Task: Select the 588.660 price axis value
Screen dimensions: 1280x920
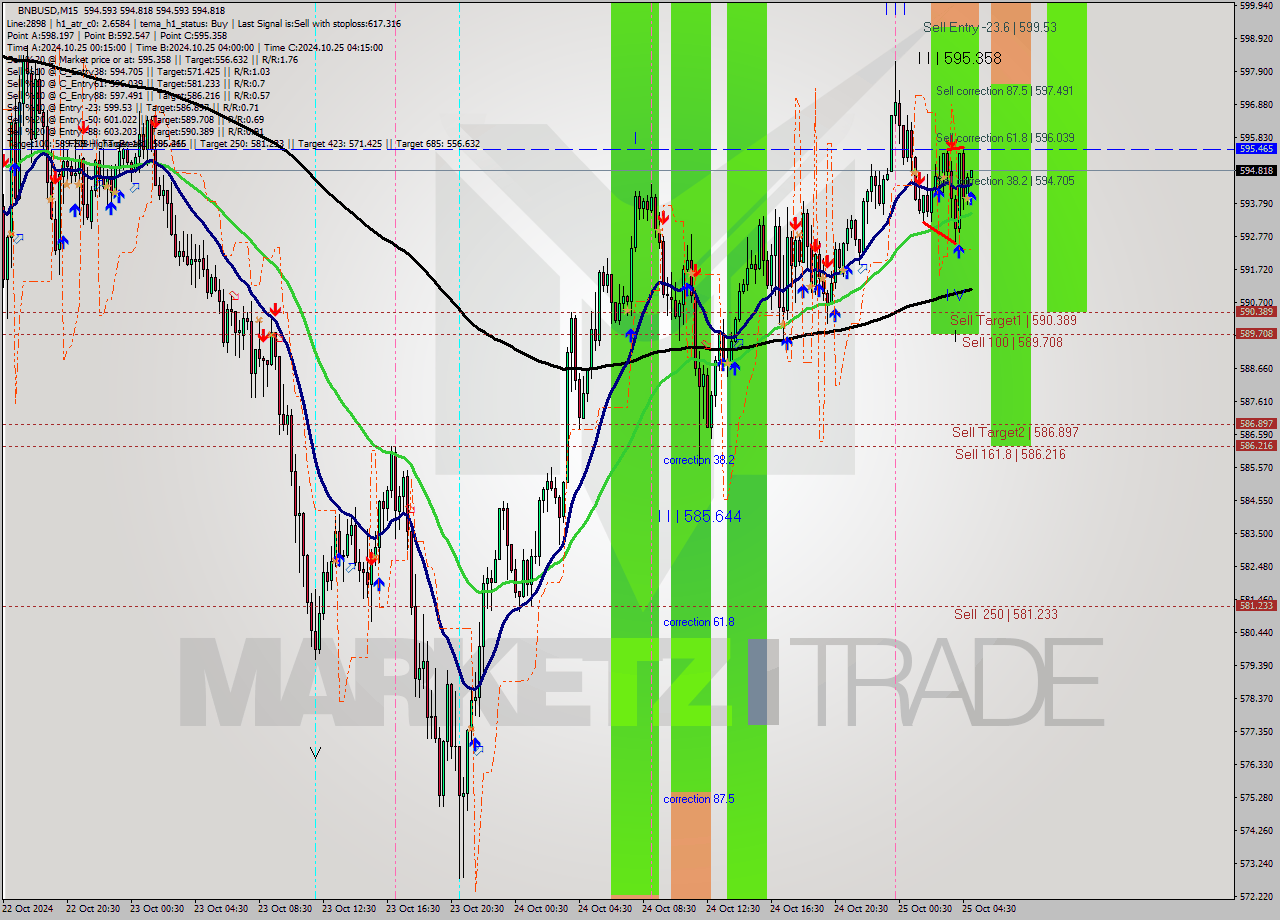Action: [1256, 369]
